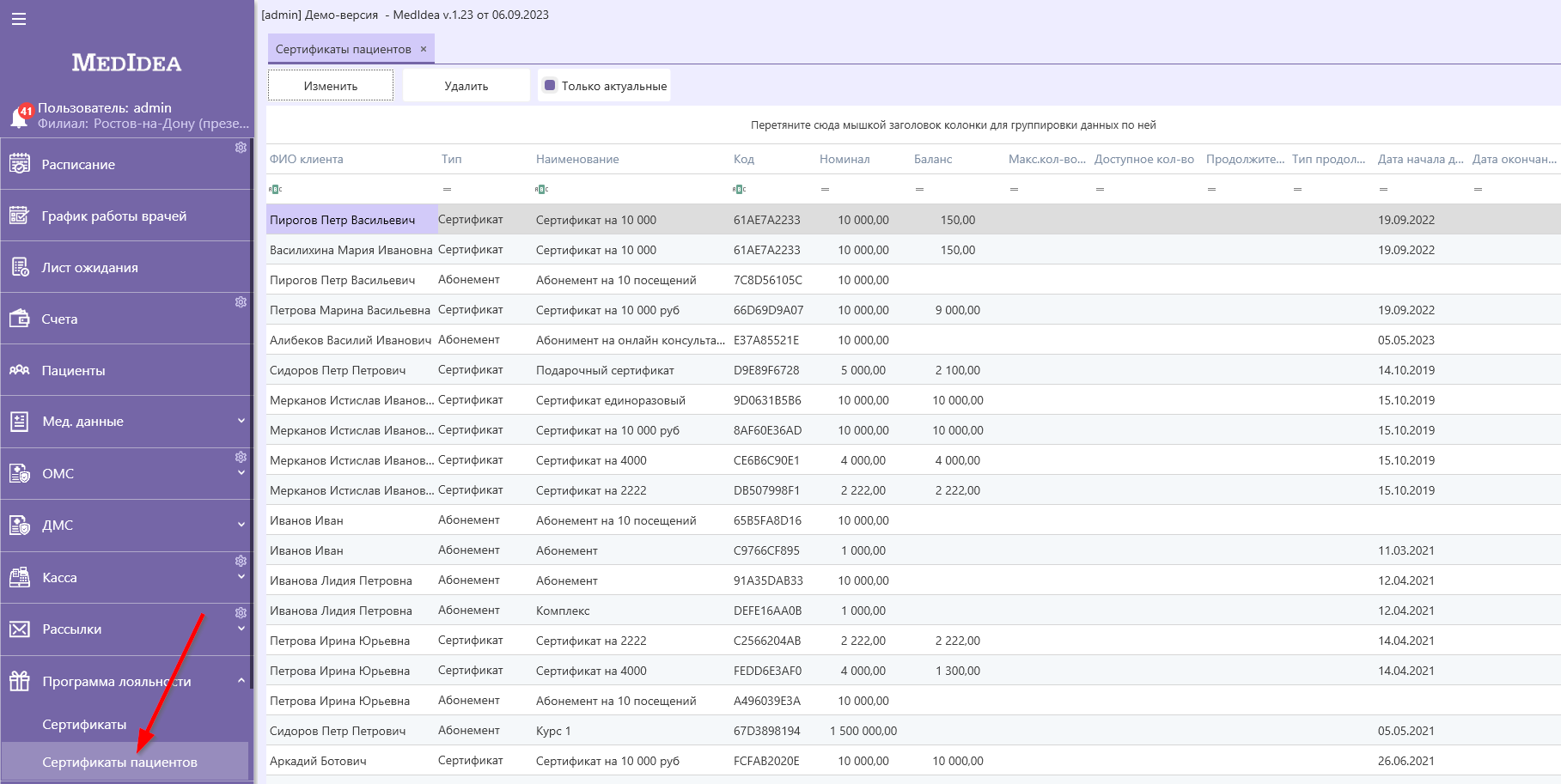Click cell Курс 1
Screen dimensions: 1561x784
coord(553,731)
